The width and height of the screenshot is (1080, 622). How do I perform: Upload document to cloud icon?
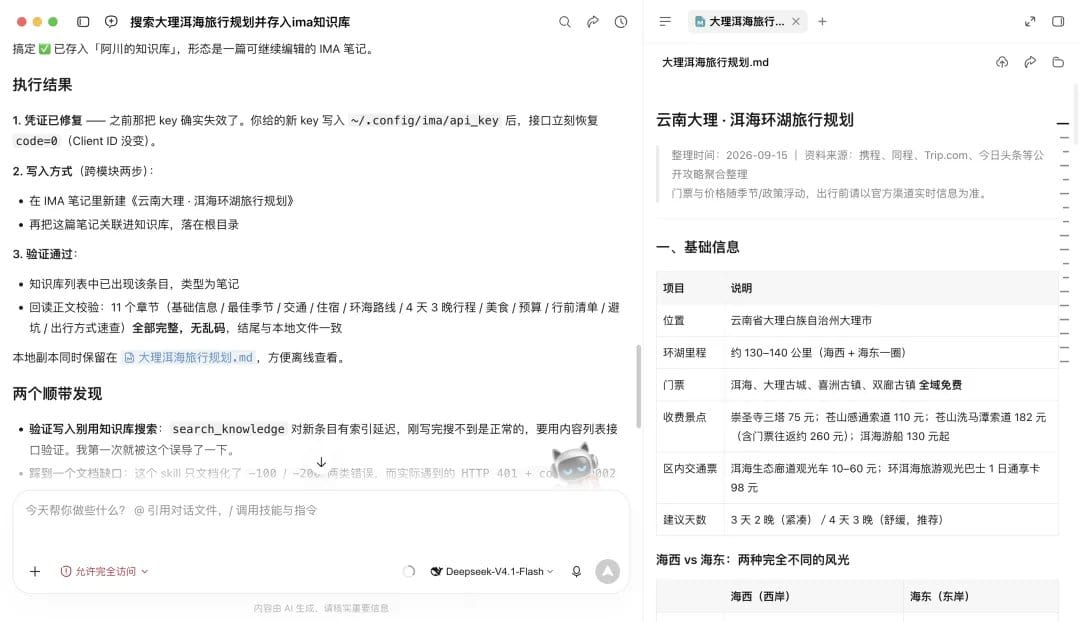tap(1002, 62)
